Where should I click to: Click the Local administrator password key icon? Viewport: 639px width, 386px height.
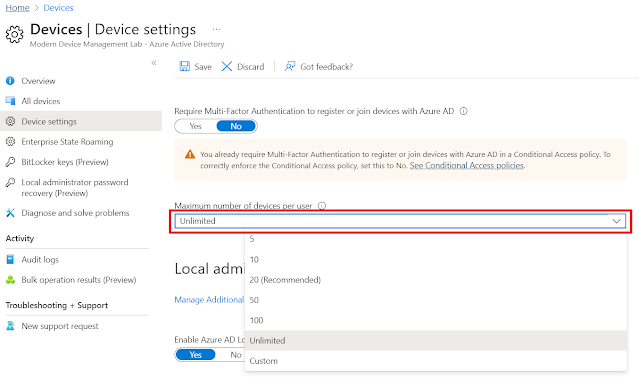click(10, 182)
